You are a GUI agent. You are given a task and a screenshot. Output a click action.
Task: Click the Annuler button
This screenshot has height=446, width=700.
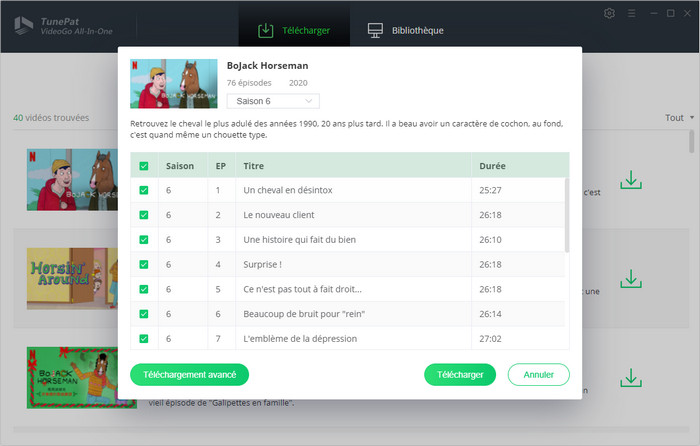pyautogui.click(x=538, y=375)
